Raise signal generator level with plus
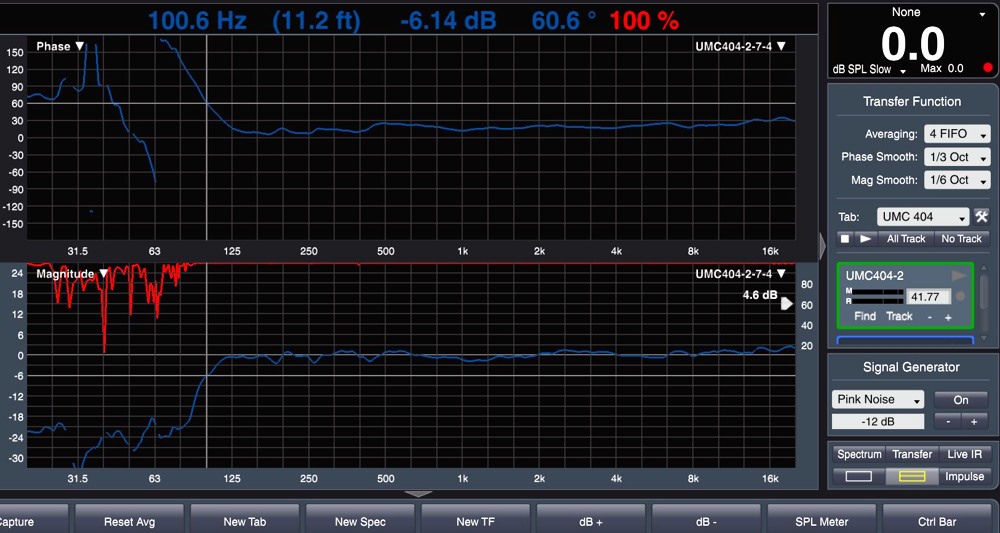This screenshot has height=533, width=1000. (974, 422)
